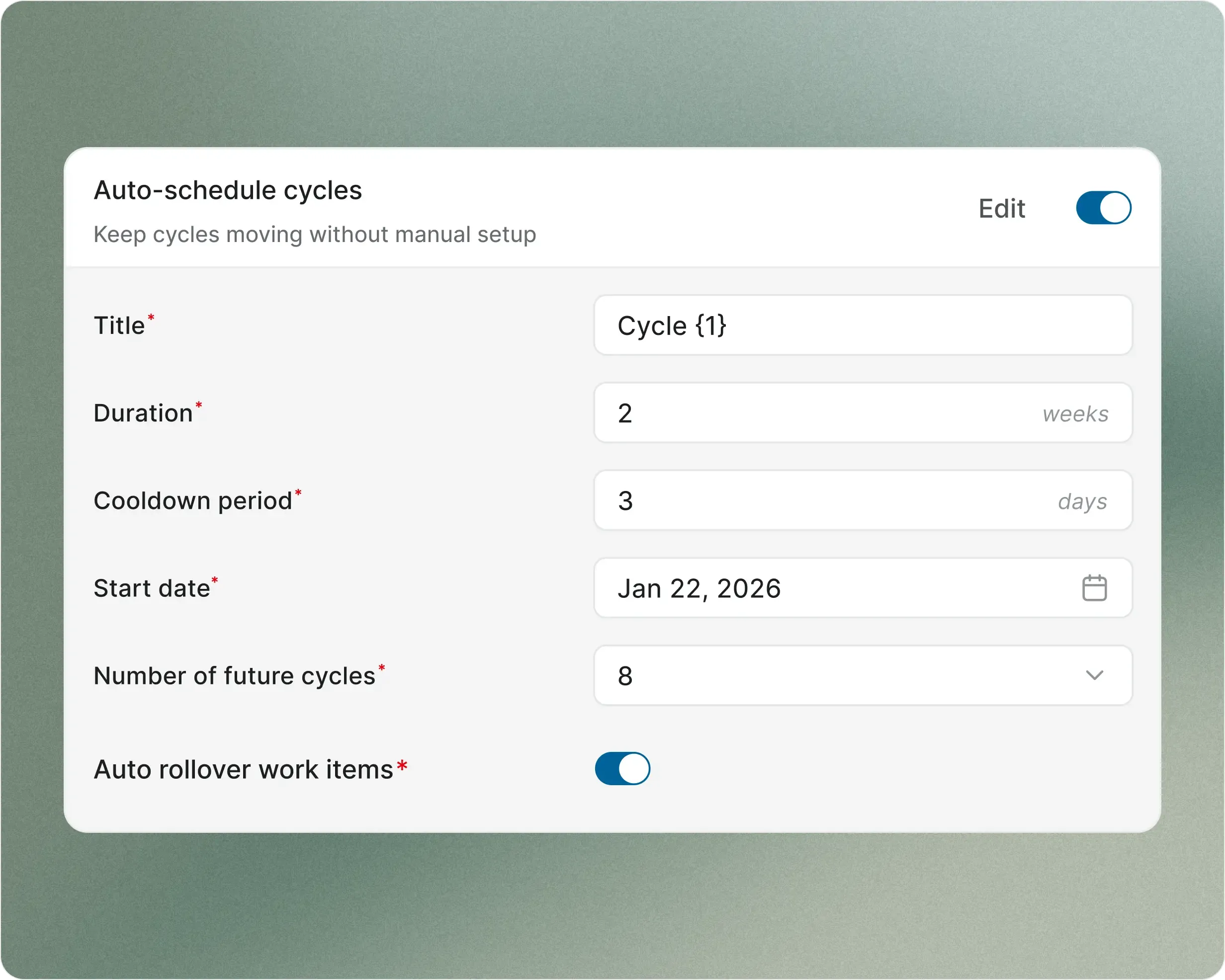Click the Jan 22, 2026 date field
Screen dimensions: 1225x980
pyautogui.click(x=700, y=588)
